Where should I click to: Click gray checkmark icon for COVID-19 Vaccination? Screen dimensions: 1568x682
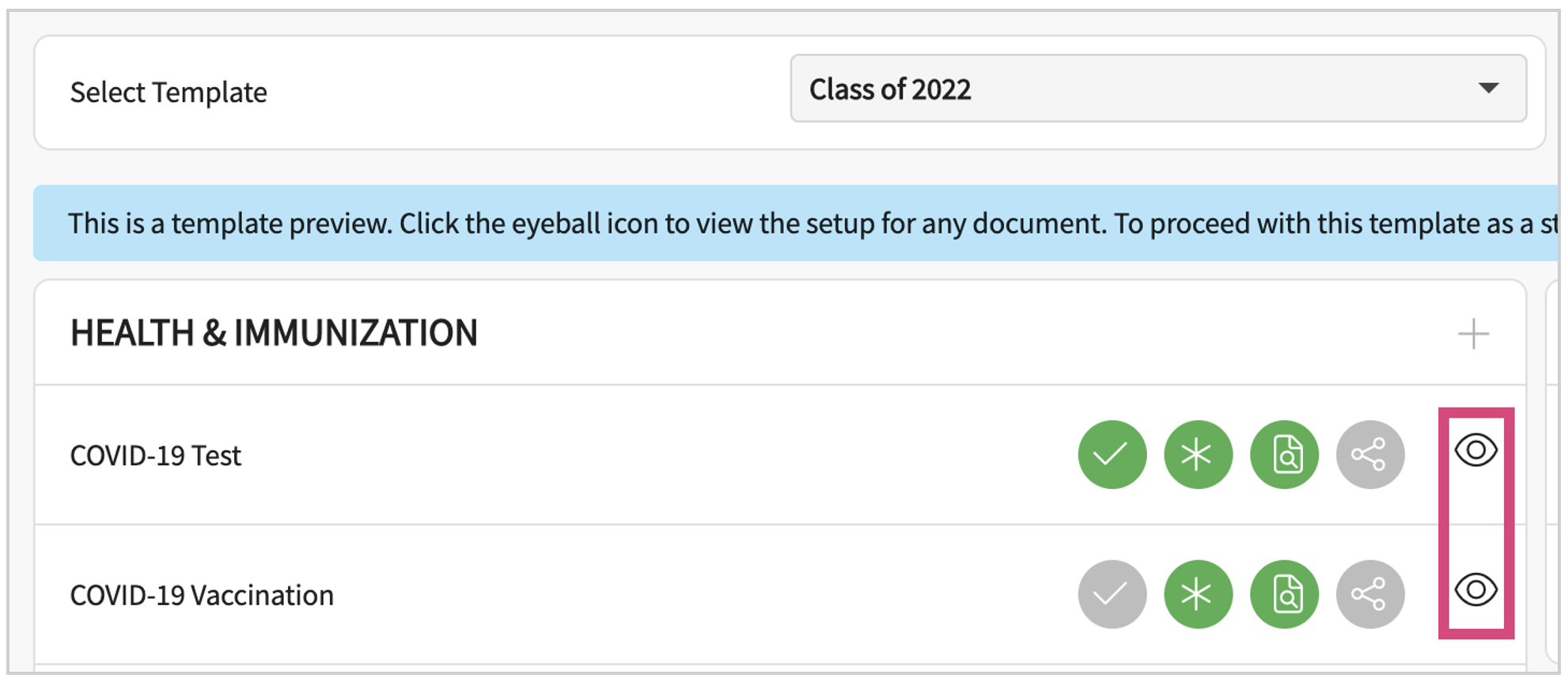pos(1112,594)
